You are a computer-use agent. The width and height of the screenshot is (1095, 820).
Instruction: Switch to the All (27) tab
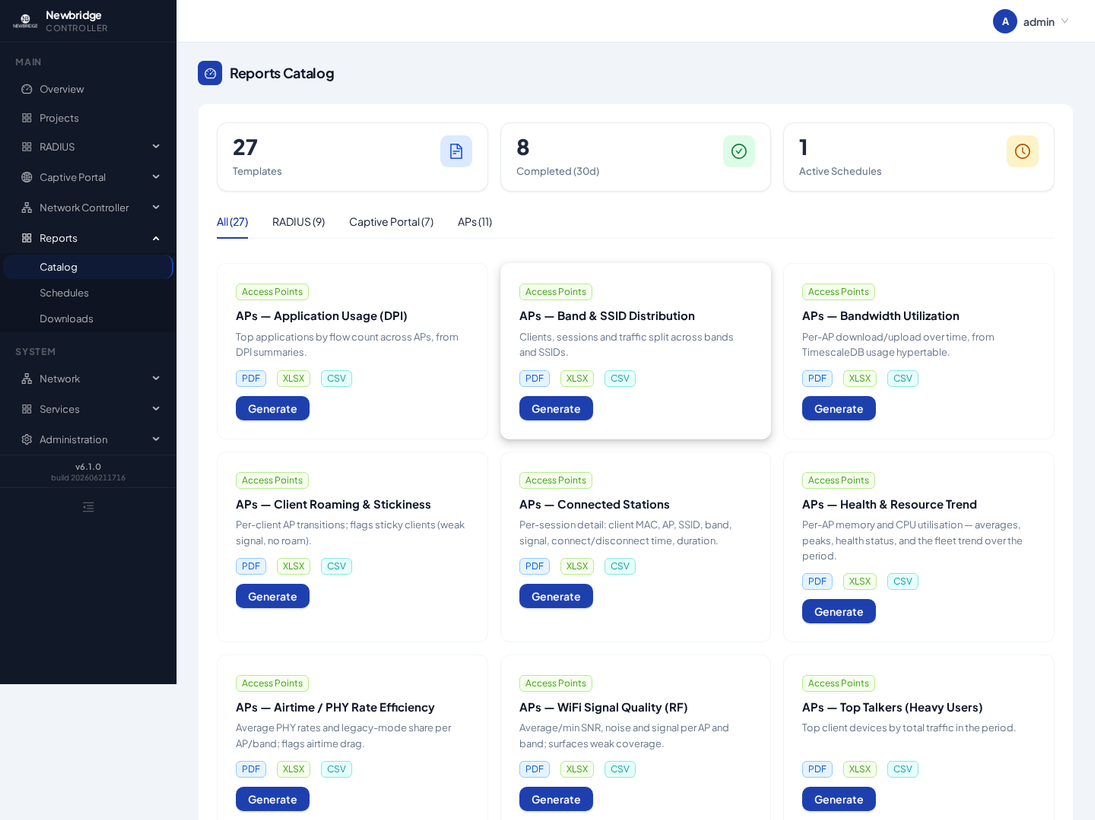click(x=232, y=222)
